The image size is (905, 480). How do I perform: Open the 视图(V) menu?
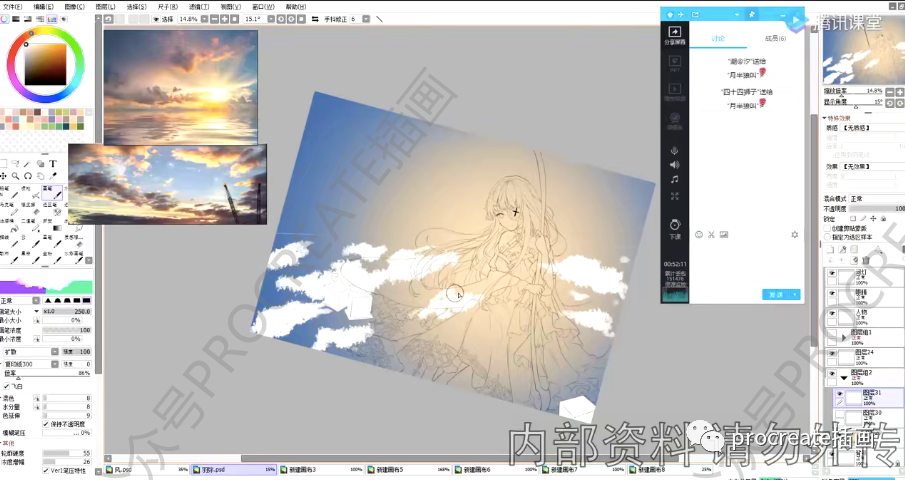point(230,7)
